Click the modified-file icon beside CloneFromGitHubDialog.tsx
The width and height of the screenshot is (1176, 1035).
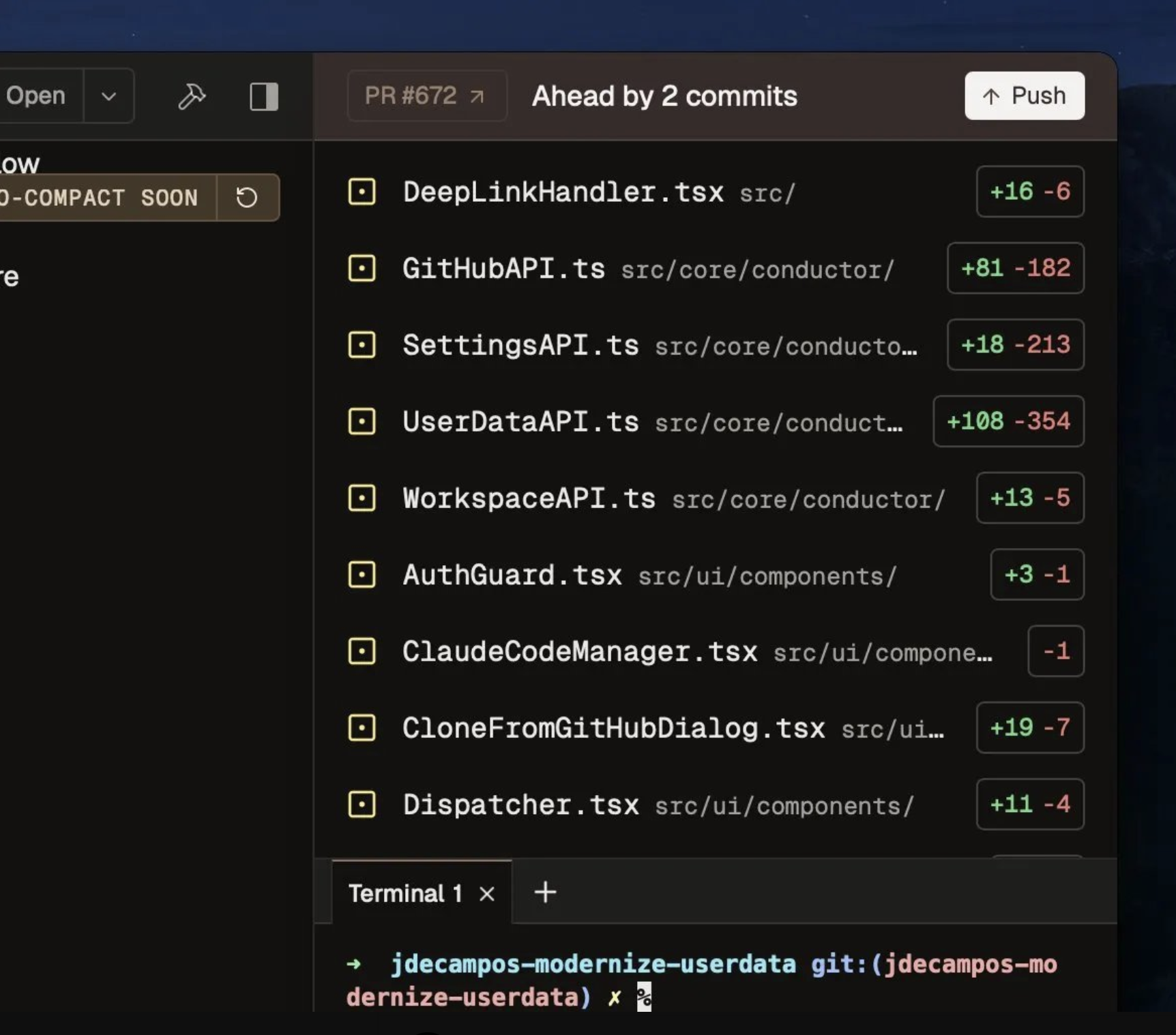coord(362,727)
